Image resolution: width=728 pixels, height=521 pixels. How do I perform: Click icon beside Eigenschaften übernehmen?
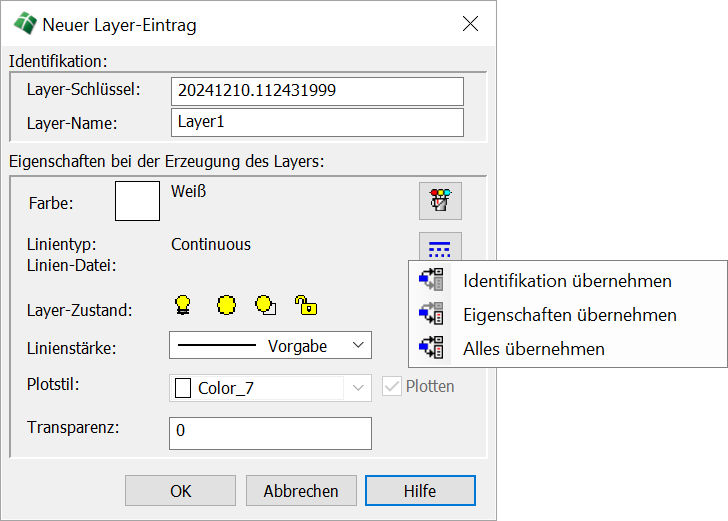pos(431,314)
